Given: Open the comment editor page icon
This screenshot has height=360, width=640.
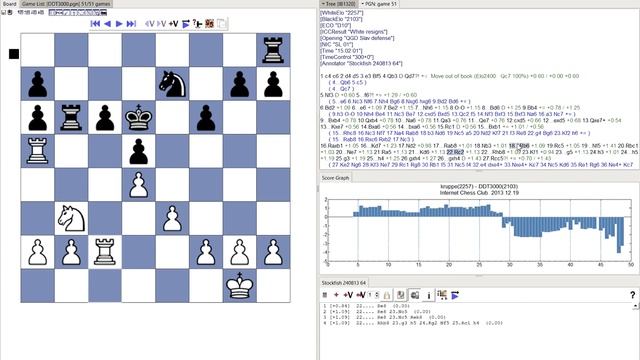Looking at the screenshot, I should point(221,24).
